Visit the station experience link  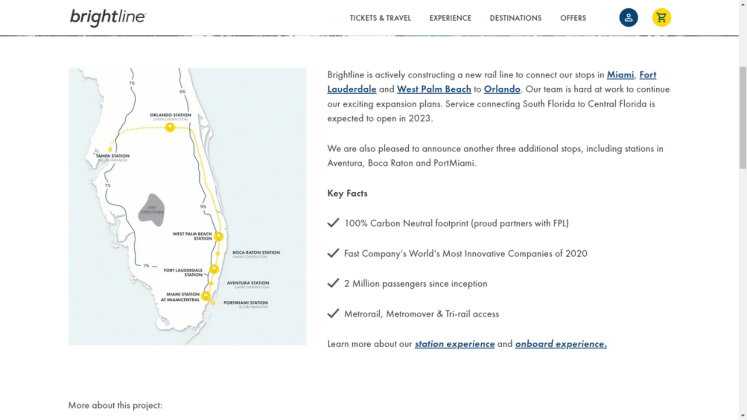tap(454, 344)
